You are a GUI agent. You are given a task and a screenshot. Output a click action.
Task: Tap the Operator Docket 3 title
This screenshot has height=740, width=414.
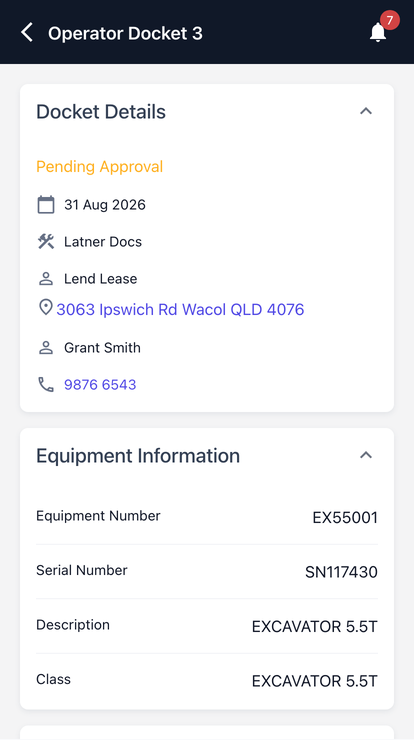tap(125, 34)
